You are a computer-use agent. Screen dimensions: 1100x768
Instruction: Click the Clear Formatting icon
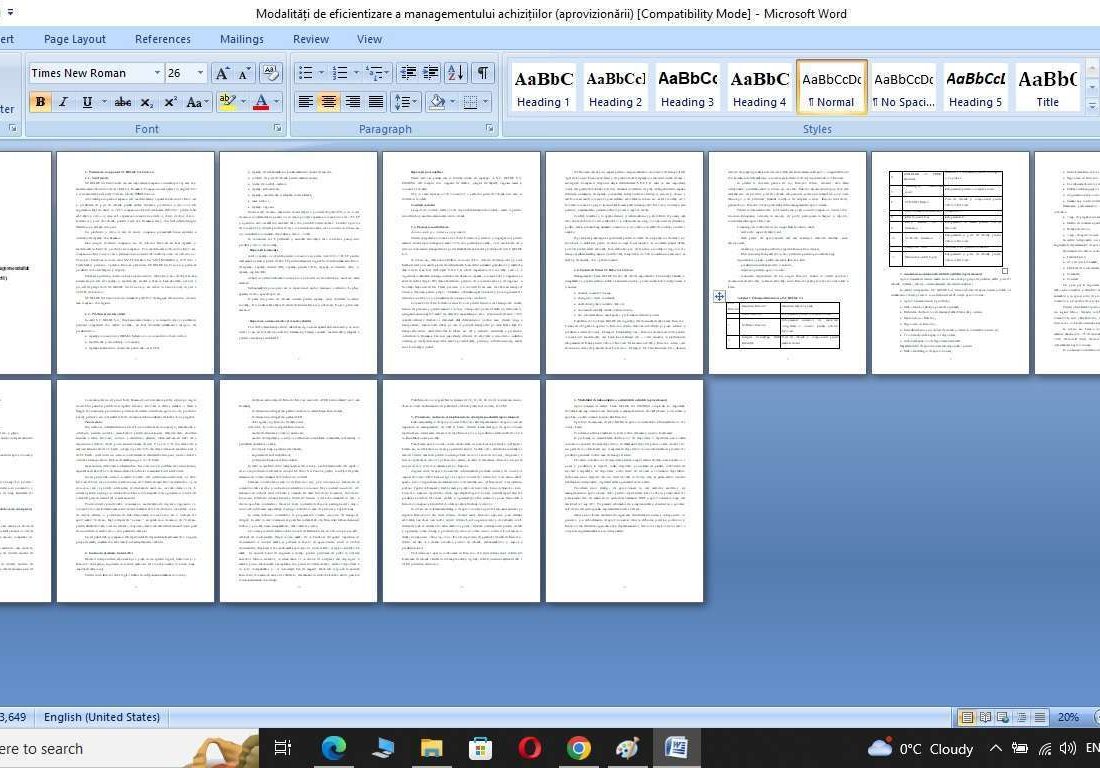click(x=270, y=73)
